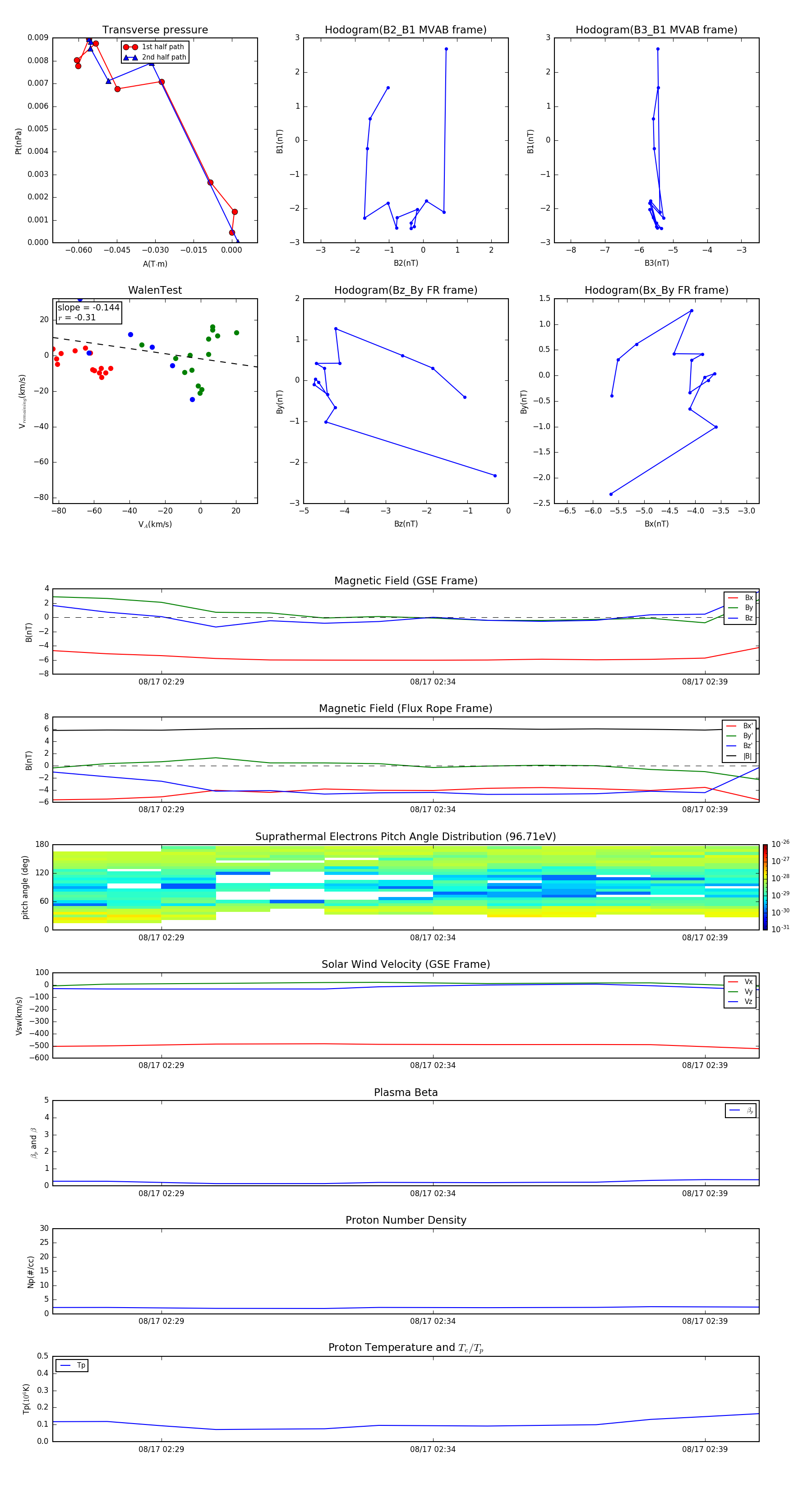Click the 'pitch angle (deg)' axis label
Screen dimensions: 812x1489
point(25,887)
